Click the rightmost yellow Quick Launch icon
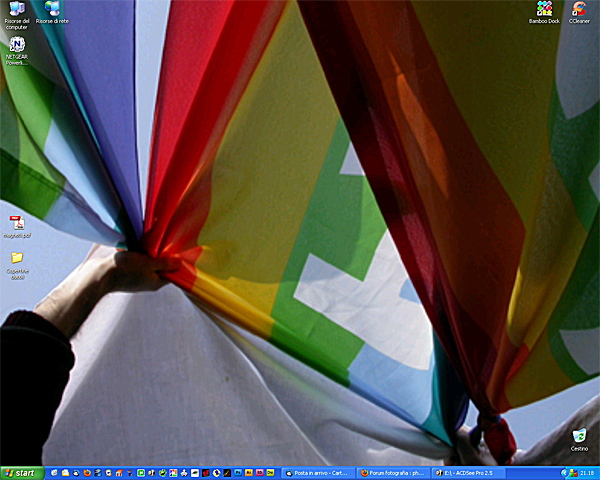600x480 pixels. click(x=271, y=472)
